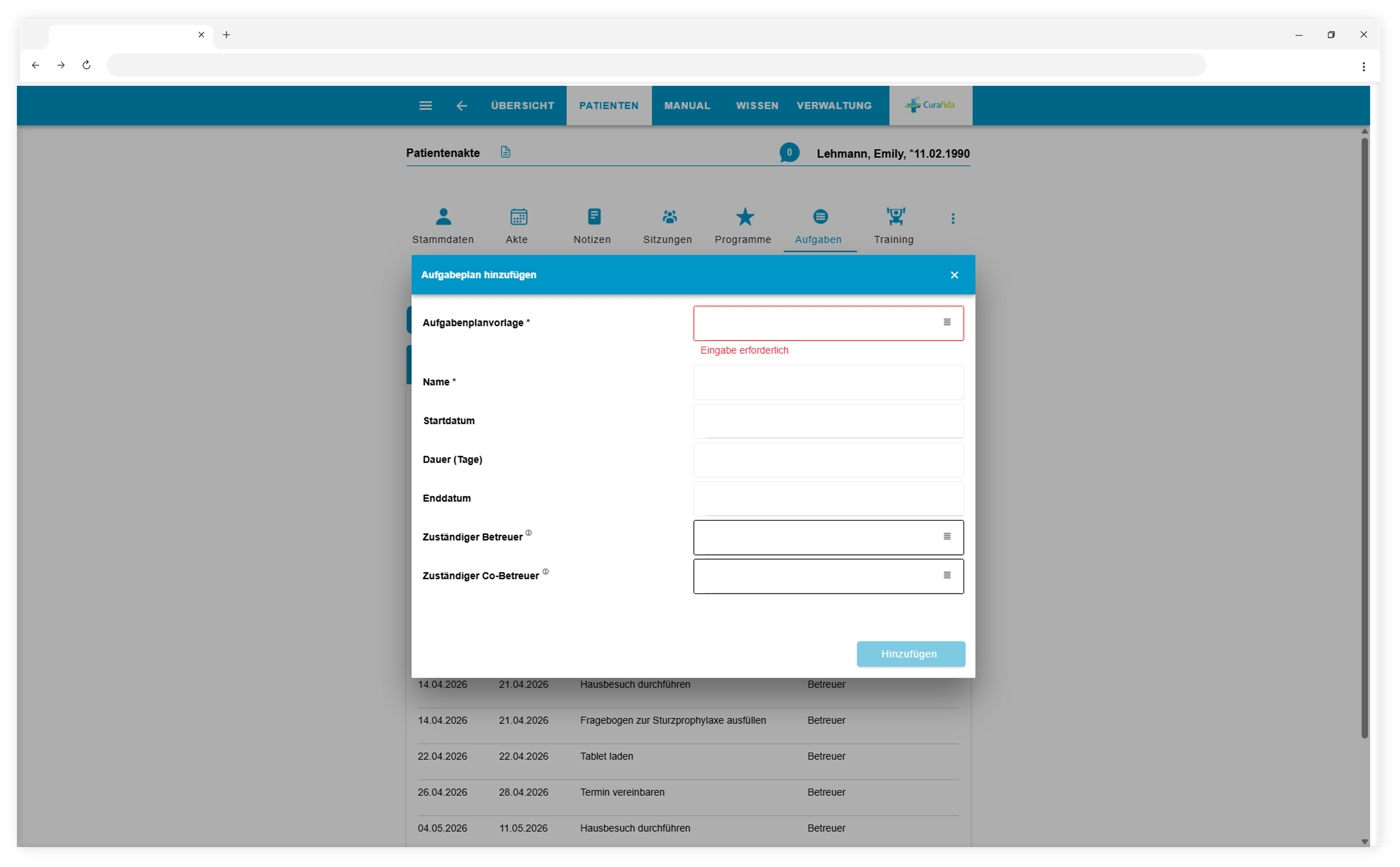
Task: Select the PATIENTEN menu item
Action: pos(608,106)
